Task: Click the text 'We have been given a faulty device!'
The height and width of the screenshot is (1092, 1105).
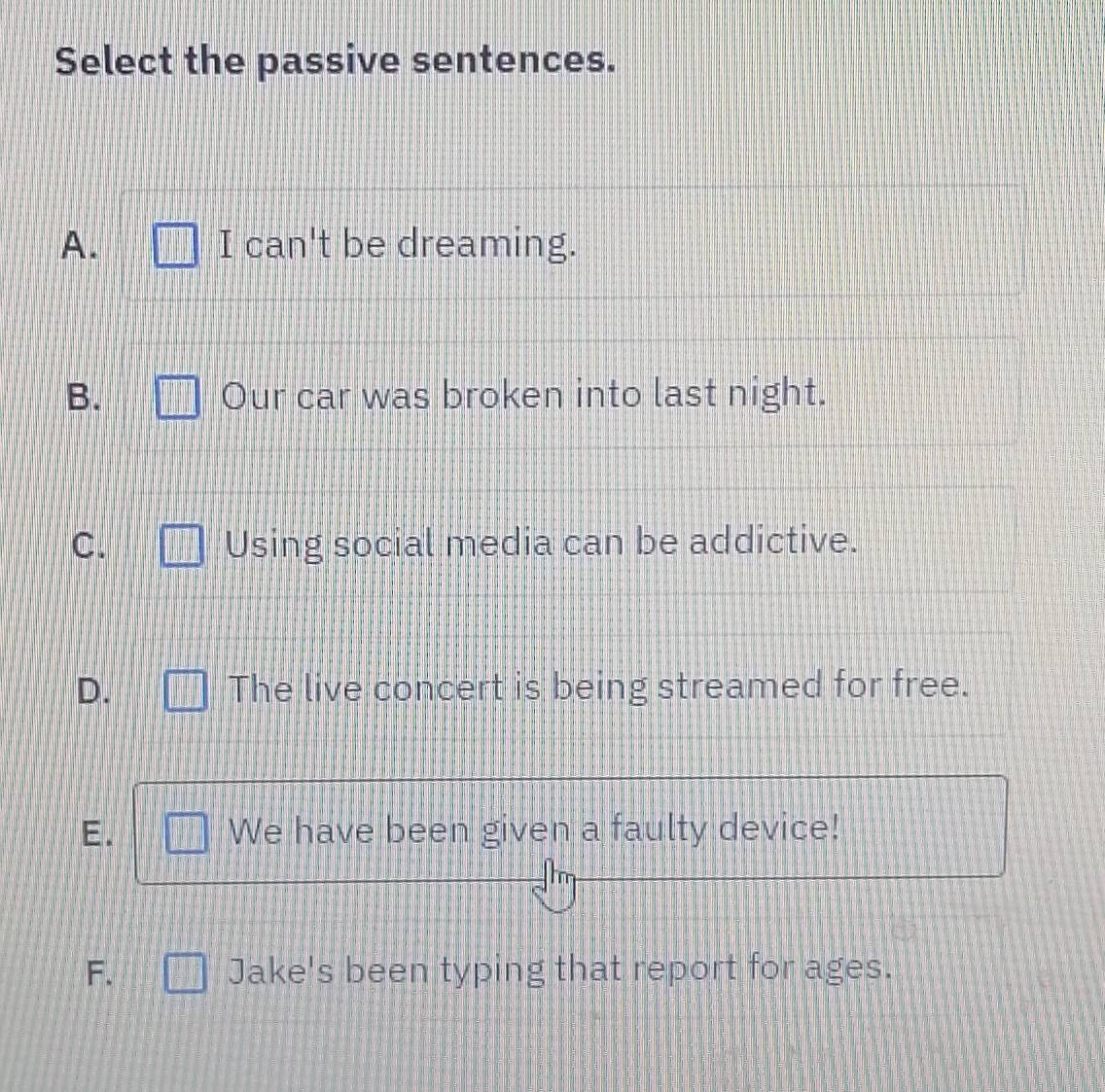Action: click(534, 829)
